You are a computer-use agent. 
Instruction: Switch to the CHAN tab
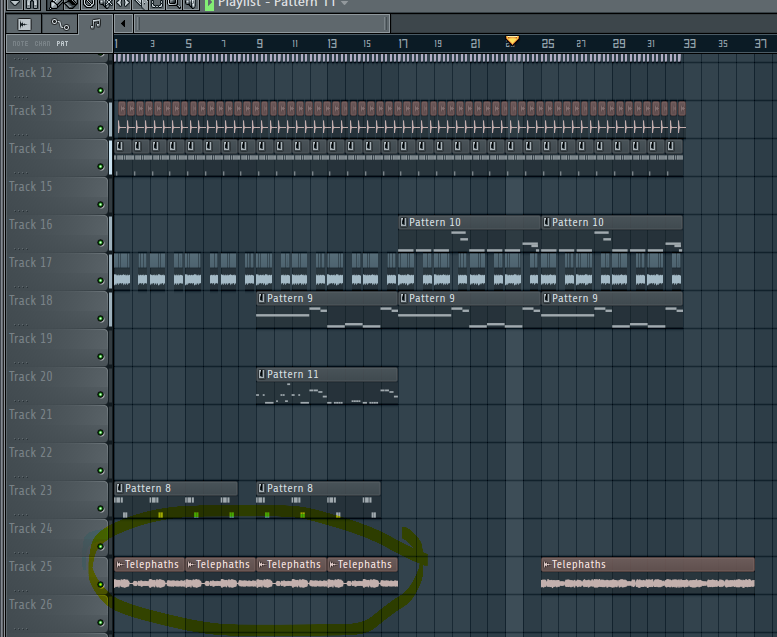(42, 44)
